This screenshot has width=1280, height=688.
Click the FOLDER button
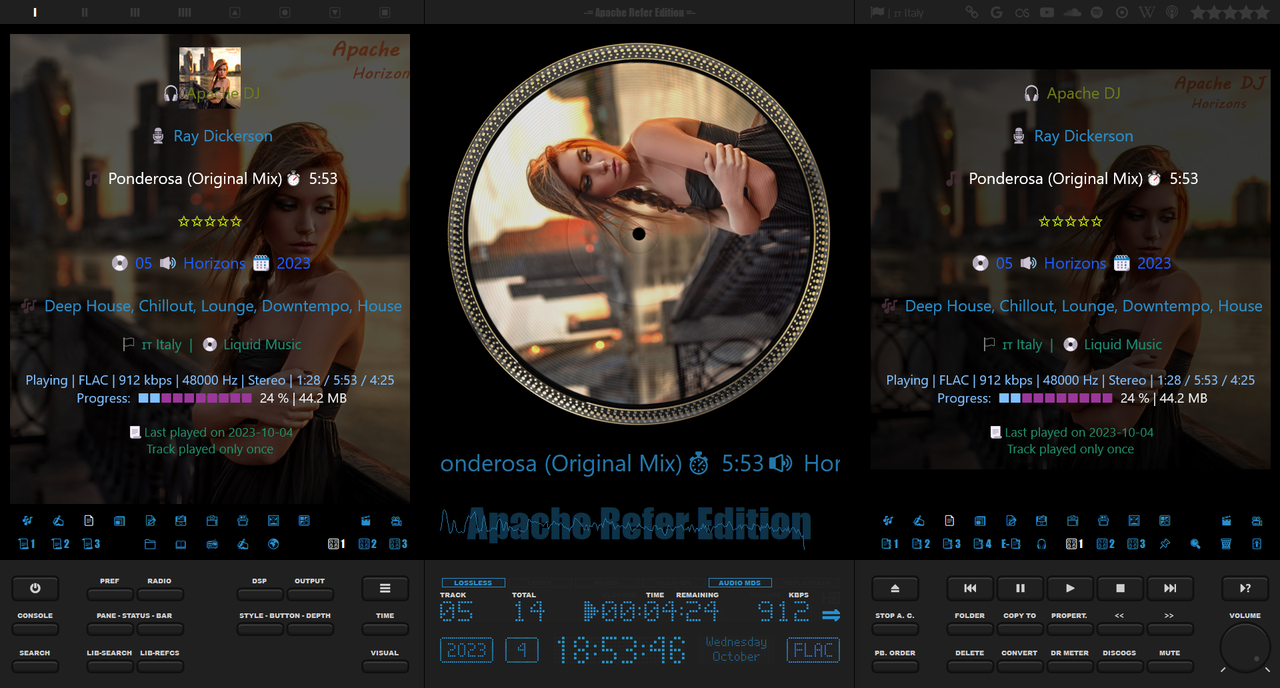click(x=970, y=629)
